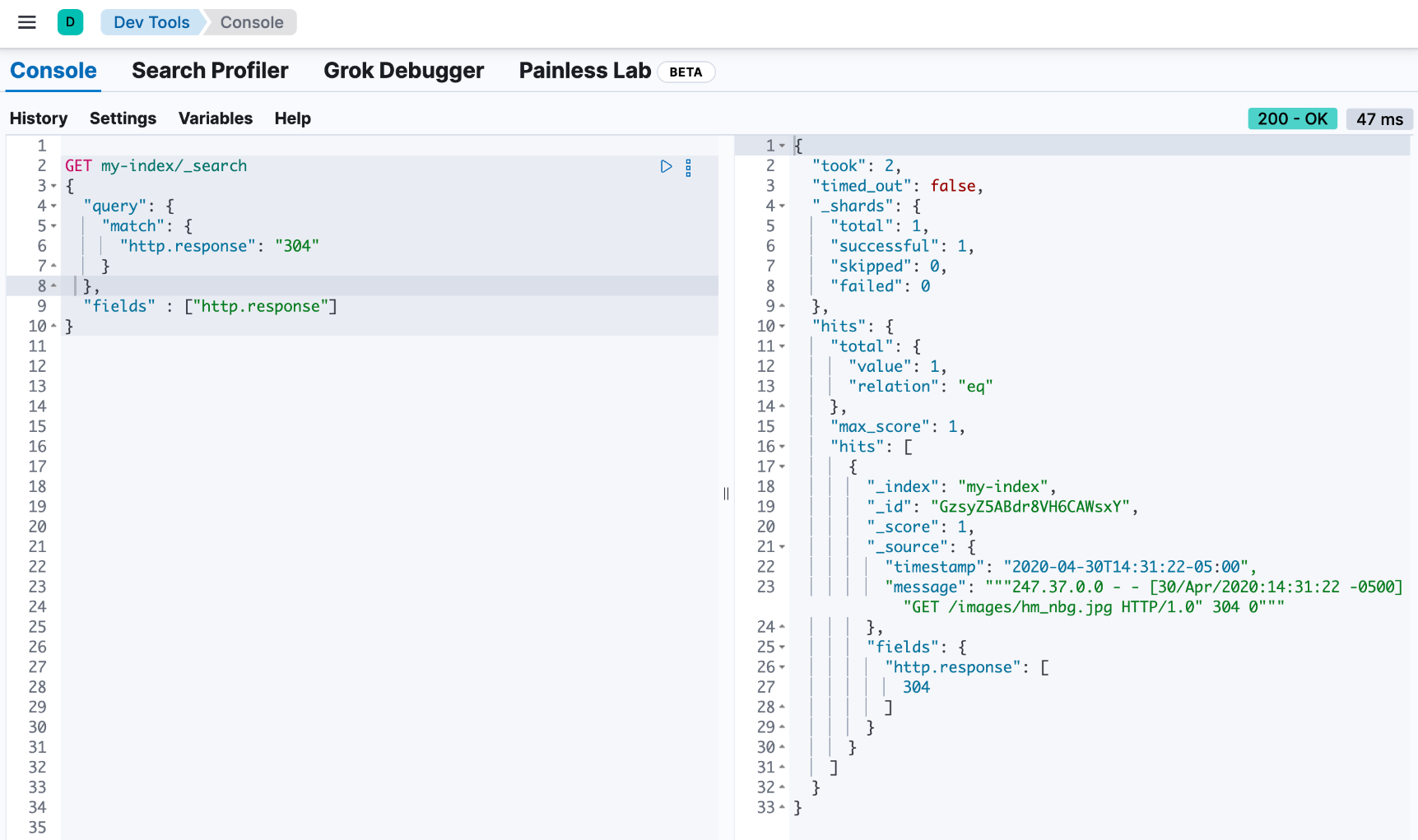Image resolution: width=1418 pixels, height=840 pixels.
Task: Fold the _shards object in response
Action: [x=782, y=207]
